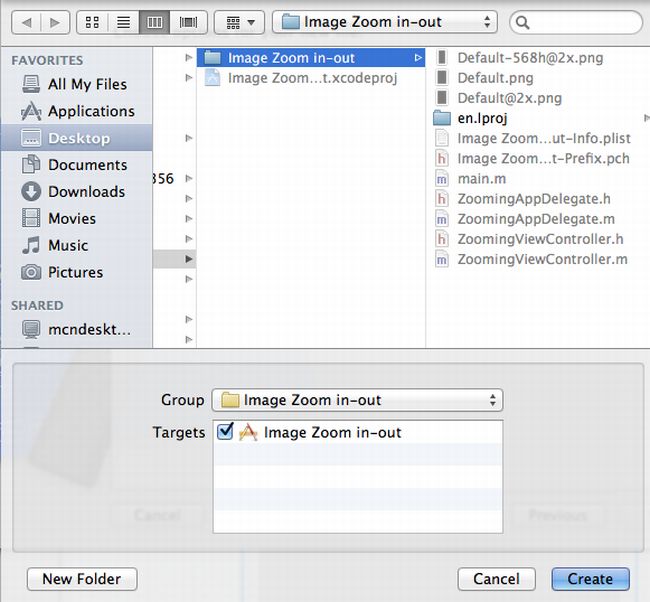Select the Image Zoom...t.xcodeproj file

(x=311, y=78)
